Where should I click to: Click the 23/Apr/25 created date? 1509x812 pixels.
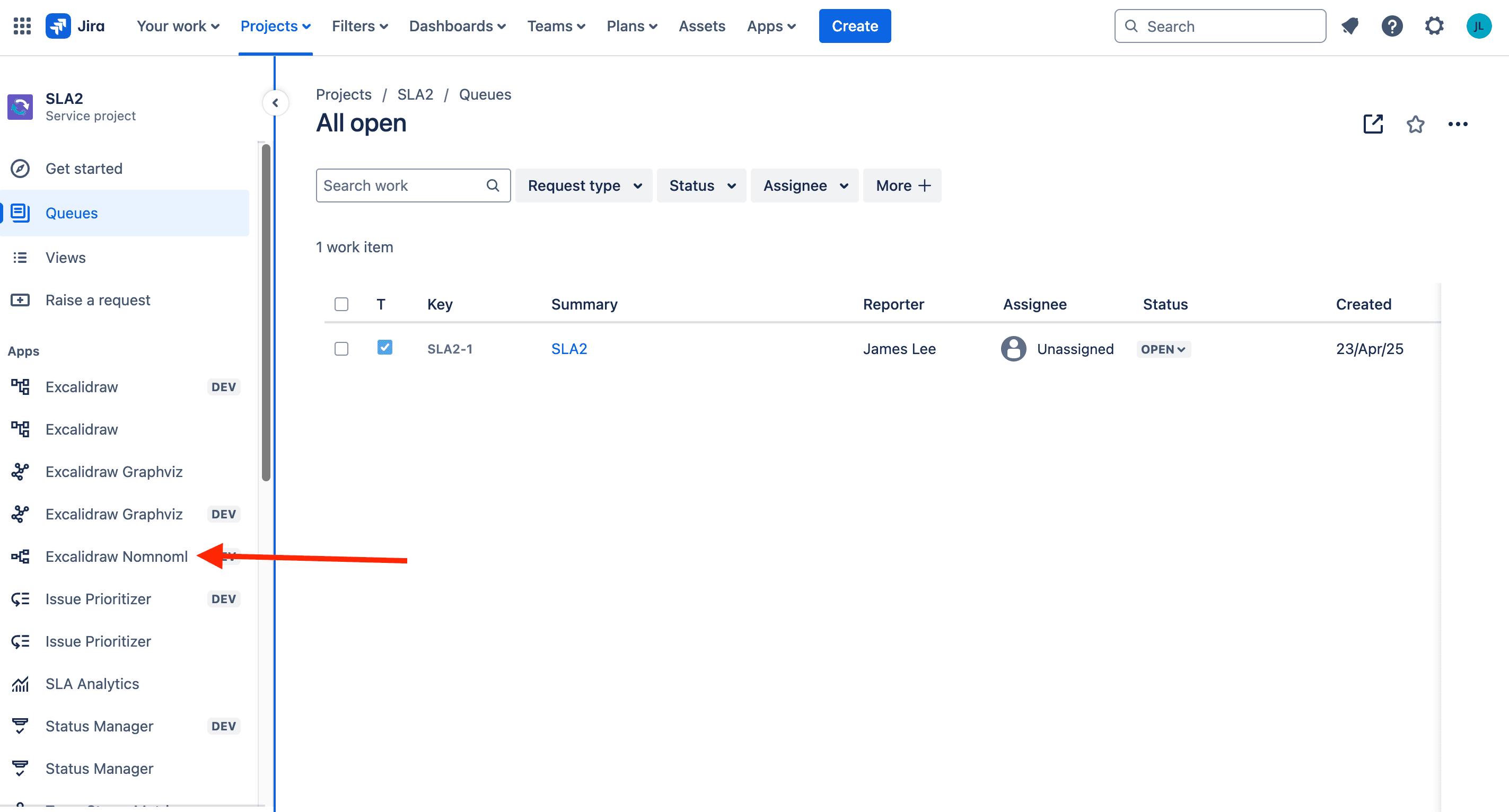[x=1369, y=349]
